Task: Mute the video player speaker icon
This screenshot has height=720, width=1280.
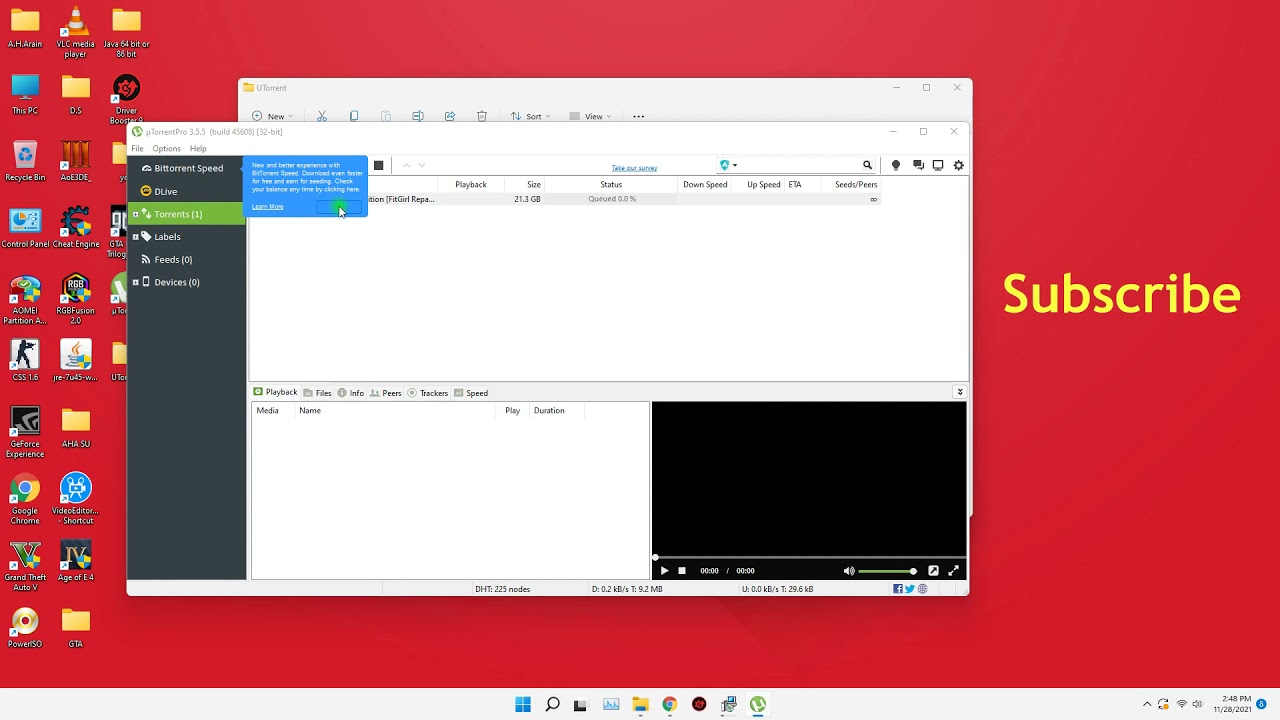Action: [x=849, y=571]
